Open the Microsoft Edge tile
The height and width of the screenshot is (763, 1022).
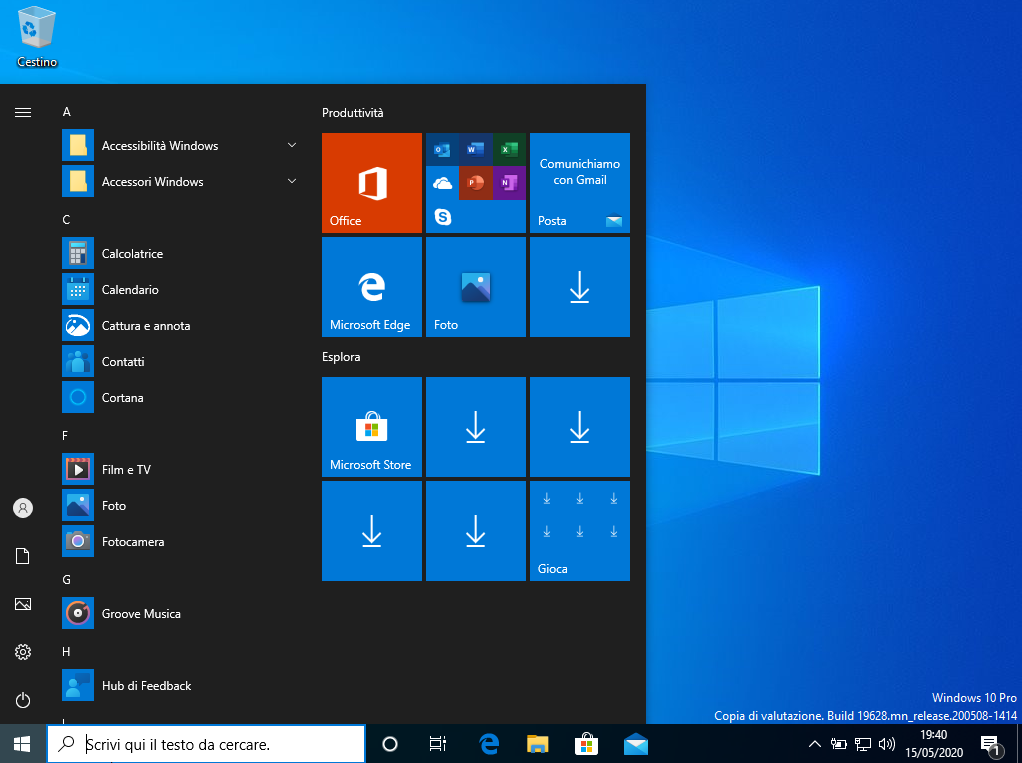tap(372, 287)
